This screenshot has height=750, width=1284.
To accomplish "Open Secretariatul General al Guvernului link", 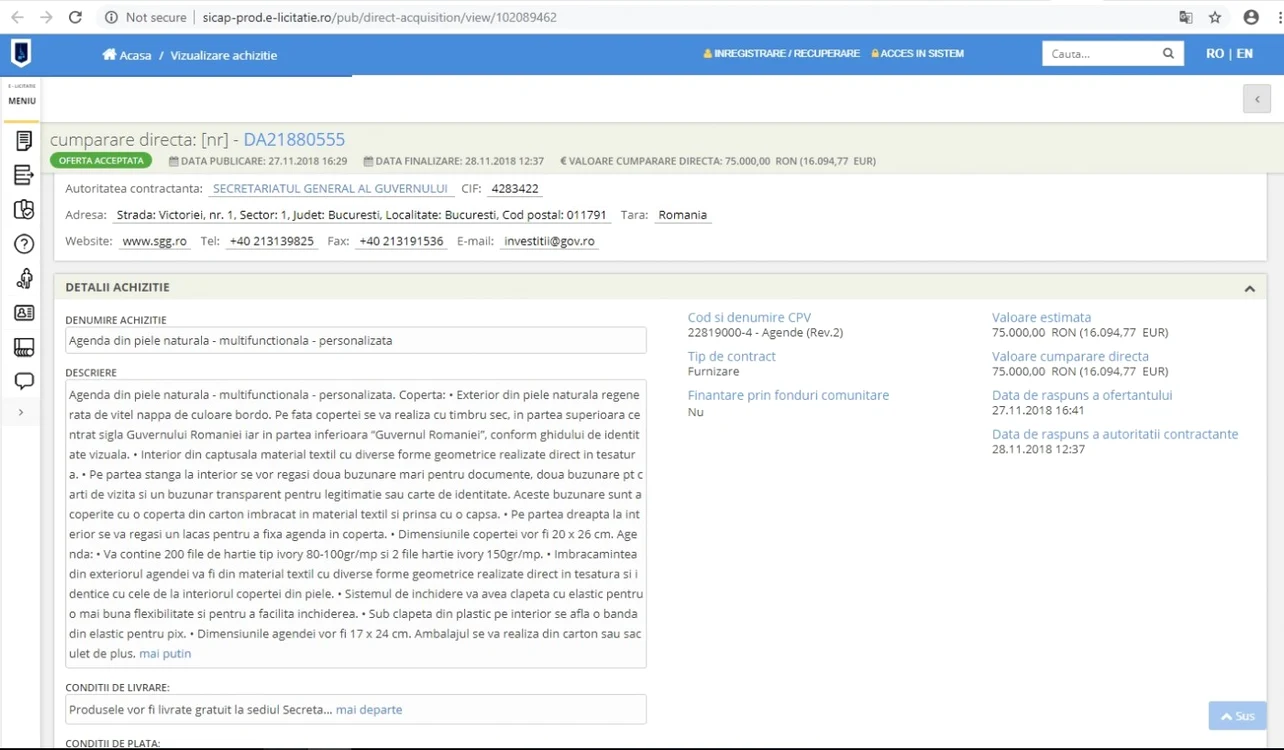I will pyautogui.click(x=331, y=188).
